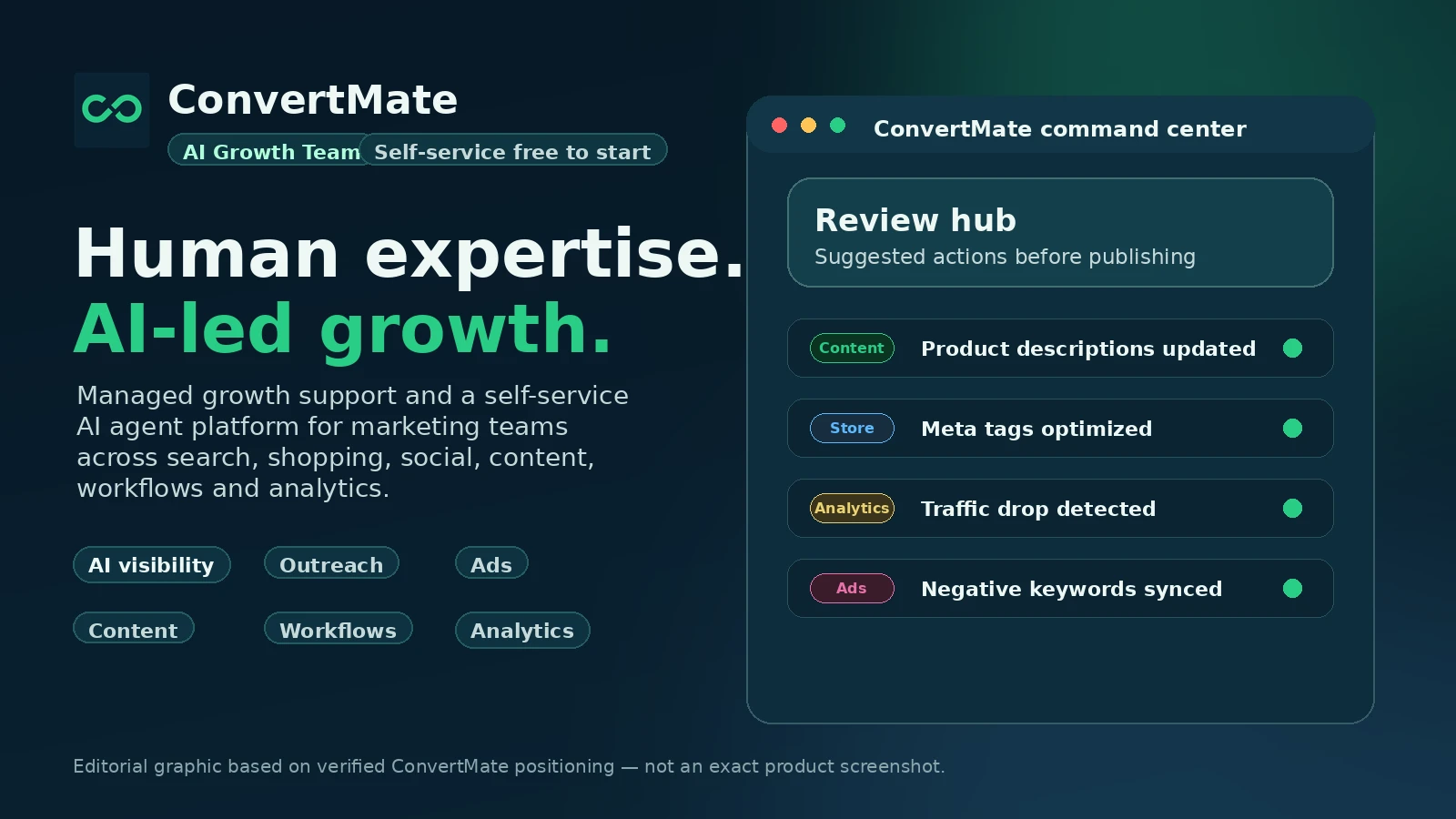Click the Outreach tag
1456x819 pixels.
(331, 563)
